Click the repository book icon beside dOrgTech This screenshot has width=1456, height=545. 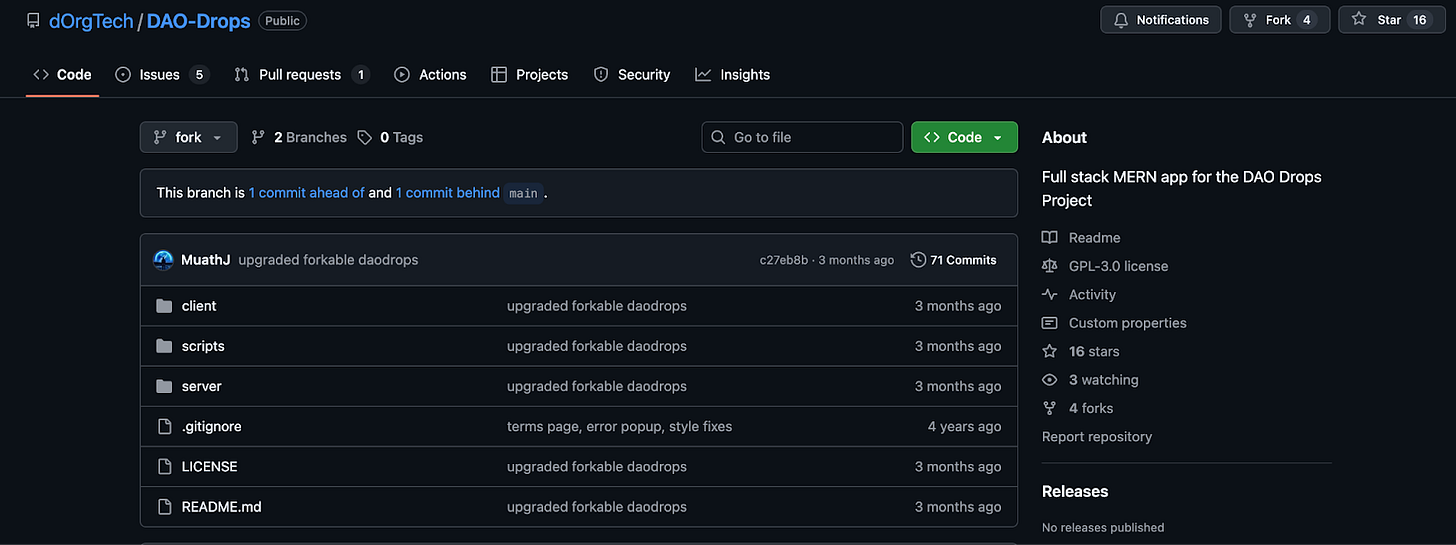33,21
